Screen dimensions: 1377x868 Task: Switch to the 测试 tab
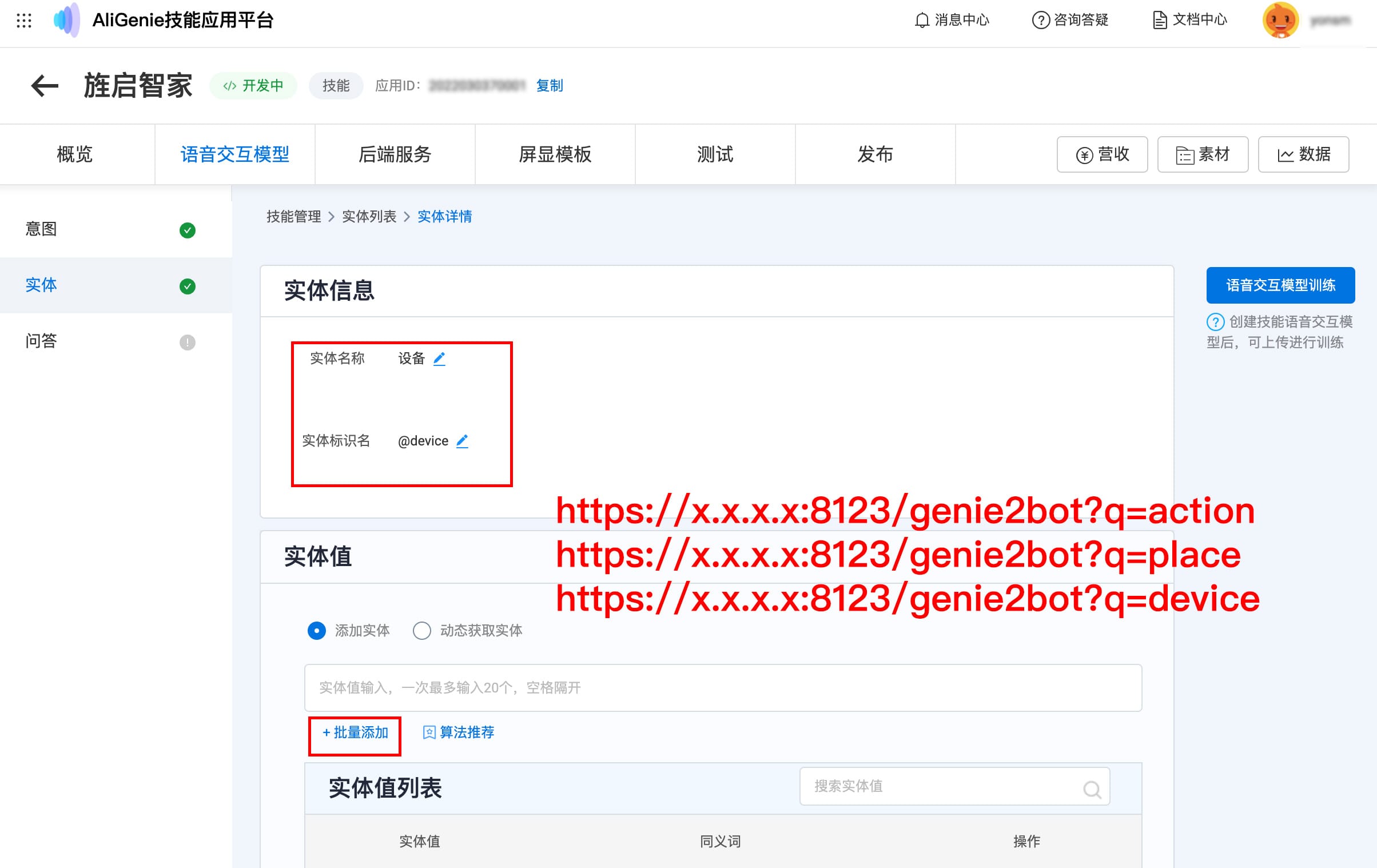click(x=715, y=154)
